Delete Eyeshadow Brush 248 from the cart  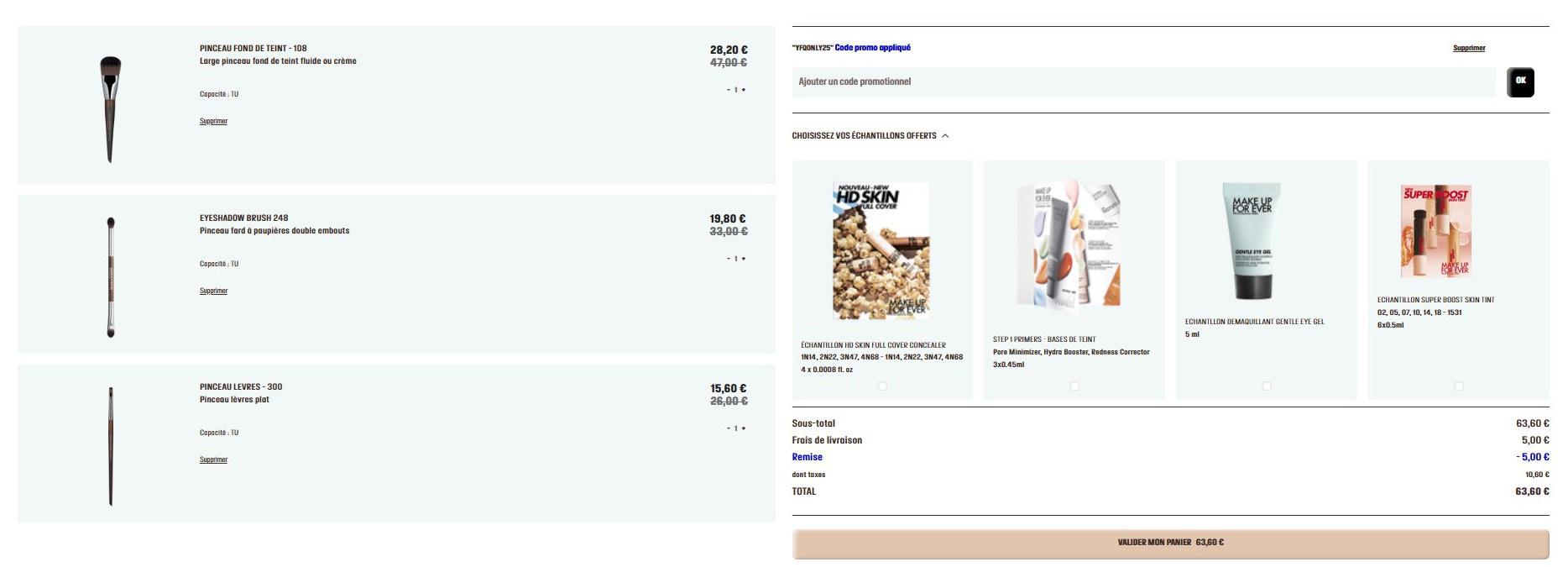coord(213,291)
